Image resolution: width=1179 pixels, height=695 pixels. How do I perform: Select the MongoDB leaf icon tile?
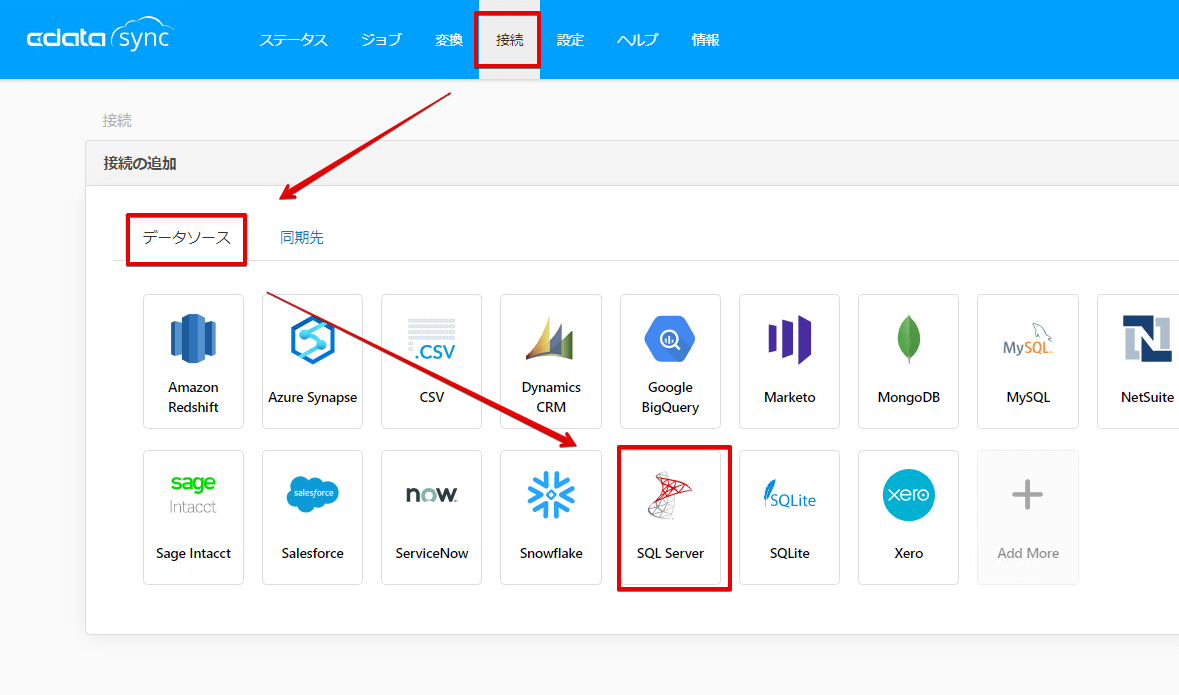coord(908,361)
